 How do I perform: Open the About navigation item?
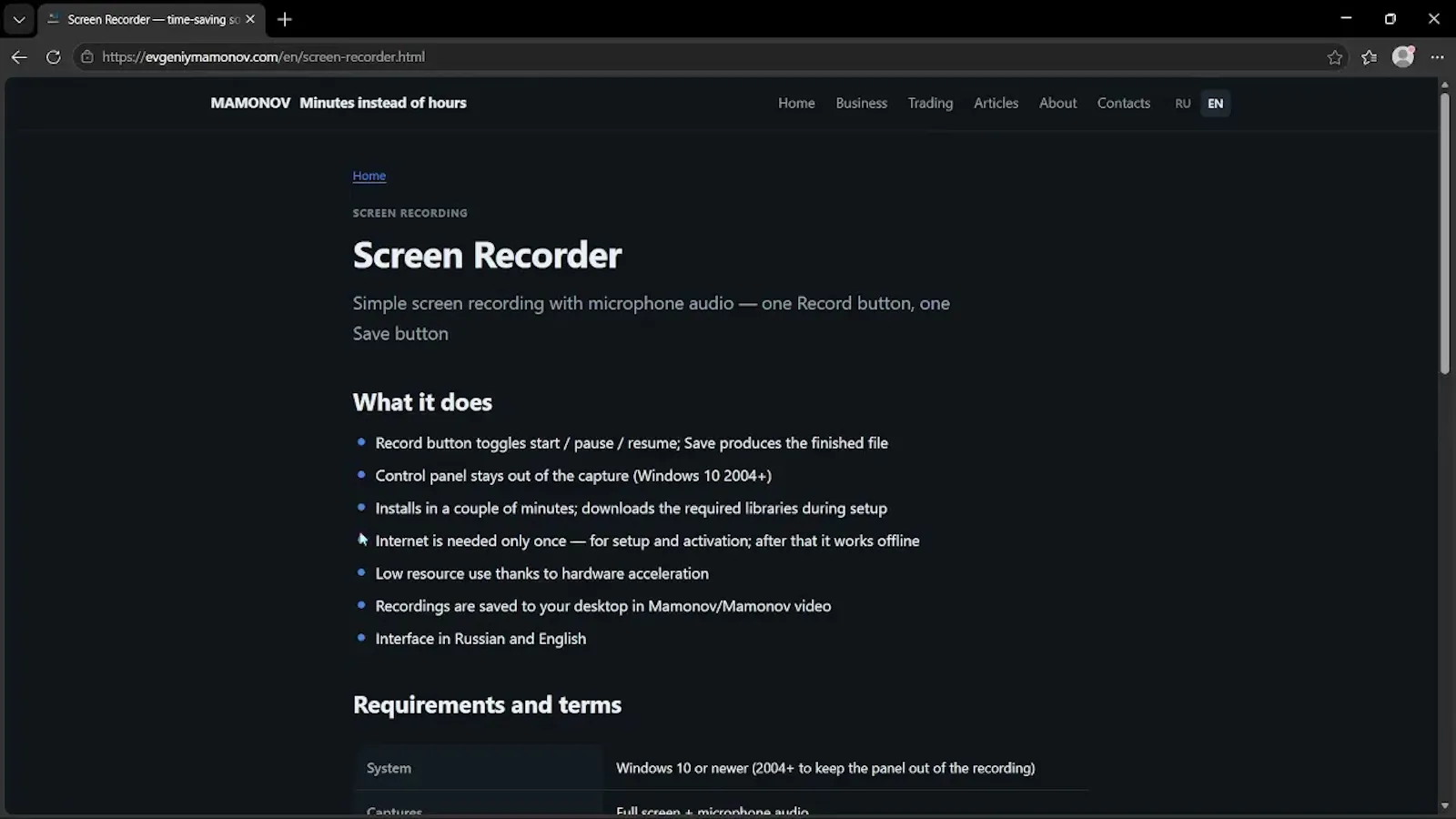(1057, 103)
